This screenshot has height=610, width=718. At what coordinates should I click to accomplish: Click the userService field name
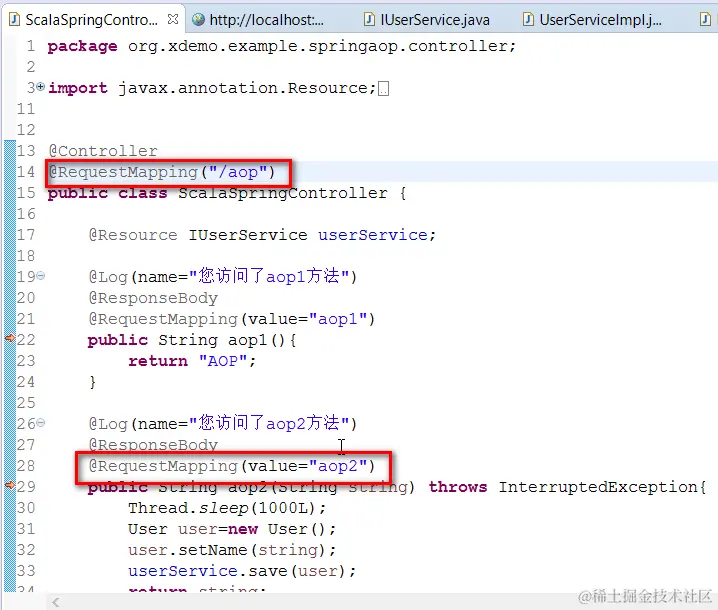[x=373, y=235]
